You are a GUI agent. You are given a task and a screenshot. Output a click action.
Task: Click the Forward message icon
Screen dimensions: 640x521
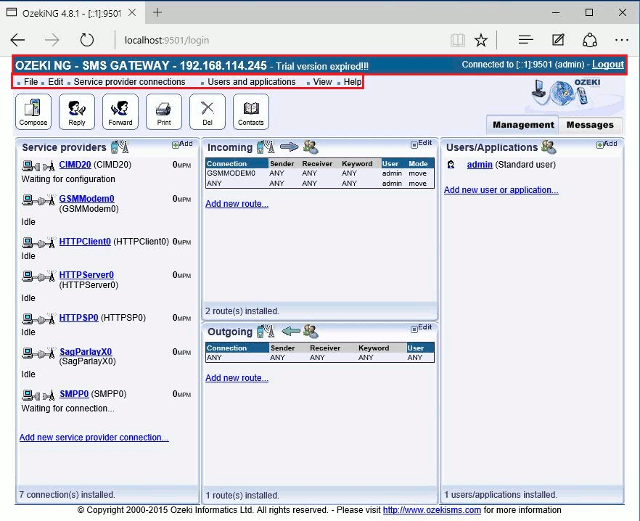point(120,111)
